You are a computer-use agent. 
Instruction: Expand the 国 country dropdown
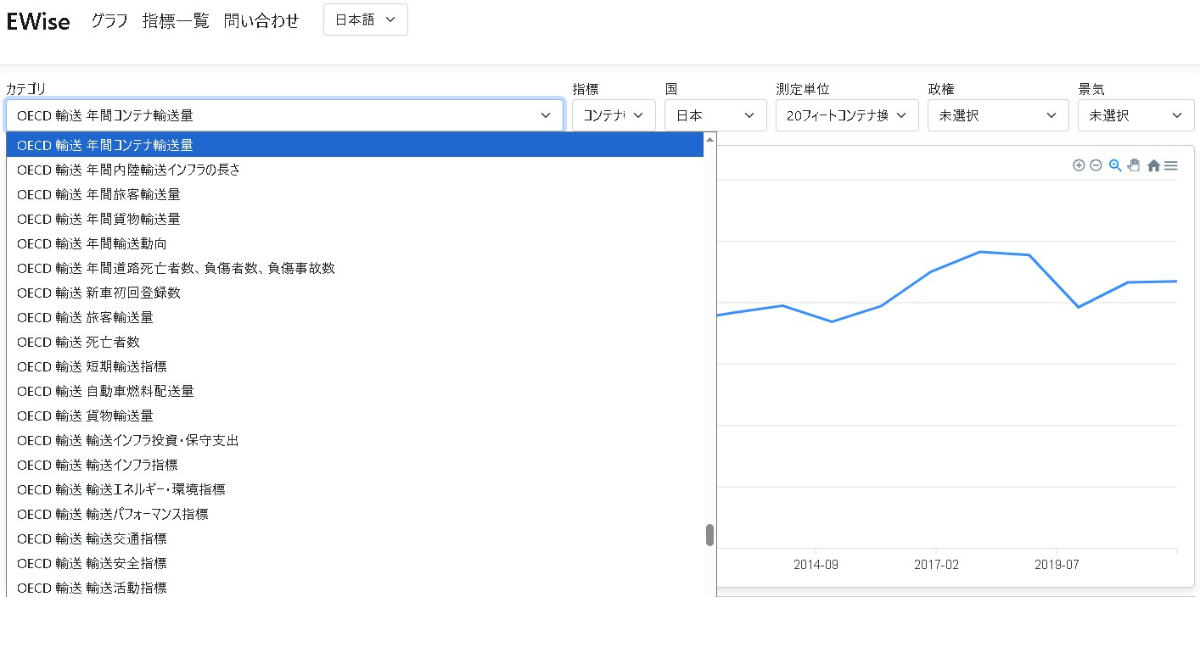tap(714, 115)
